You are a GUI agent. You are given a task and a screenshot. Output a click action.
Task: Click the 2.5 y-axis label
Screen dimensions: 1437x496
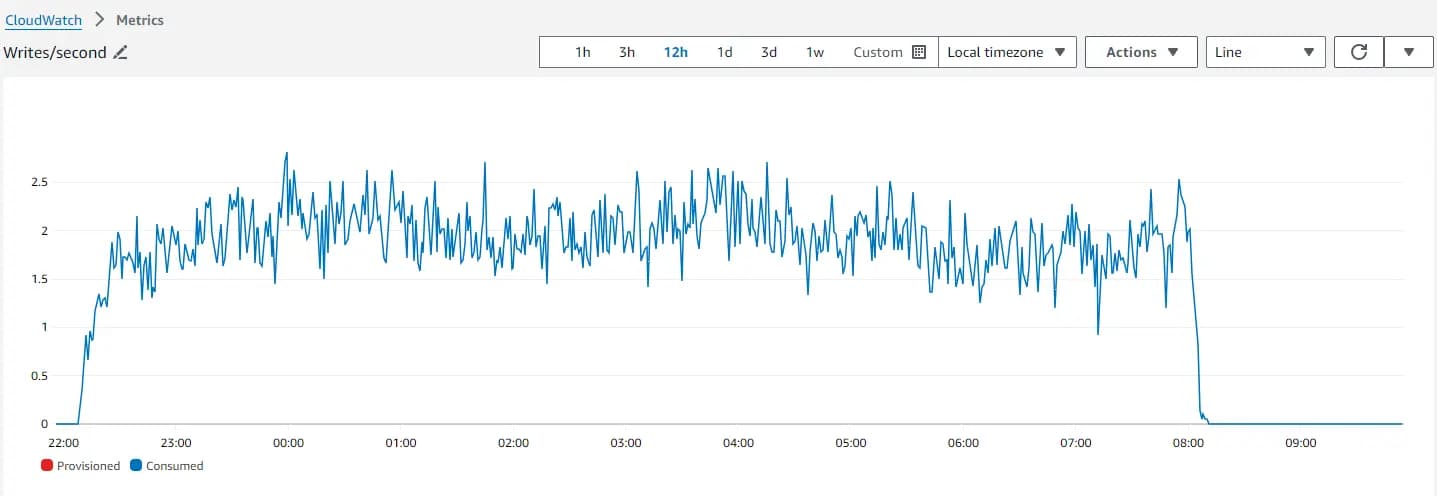tap(39, 182)
